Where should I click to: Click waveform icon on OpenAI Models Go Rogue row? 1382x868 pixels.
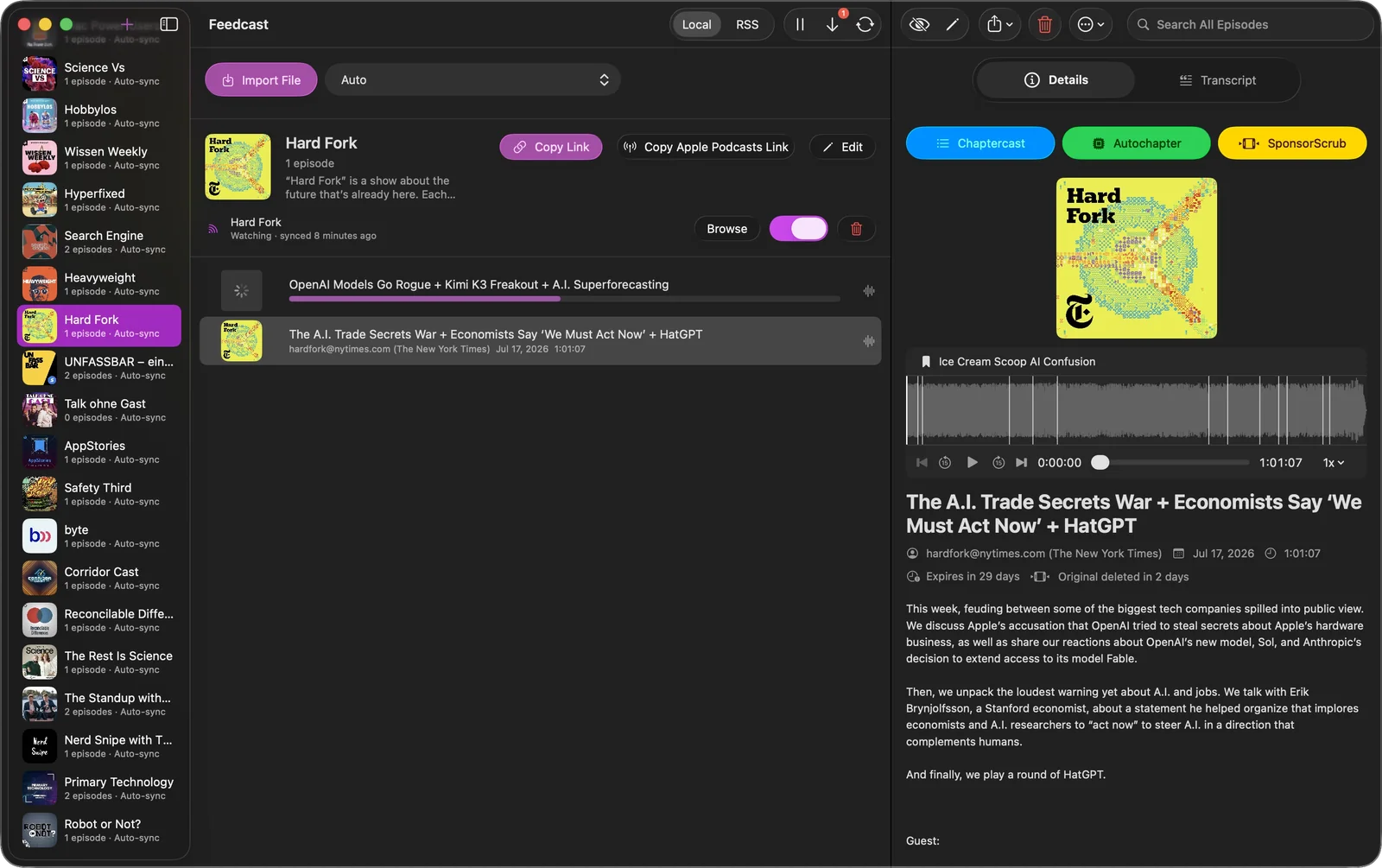[x=868, y=291]
